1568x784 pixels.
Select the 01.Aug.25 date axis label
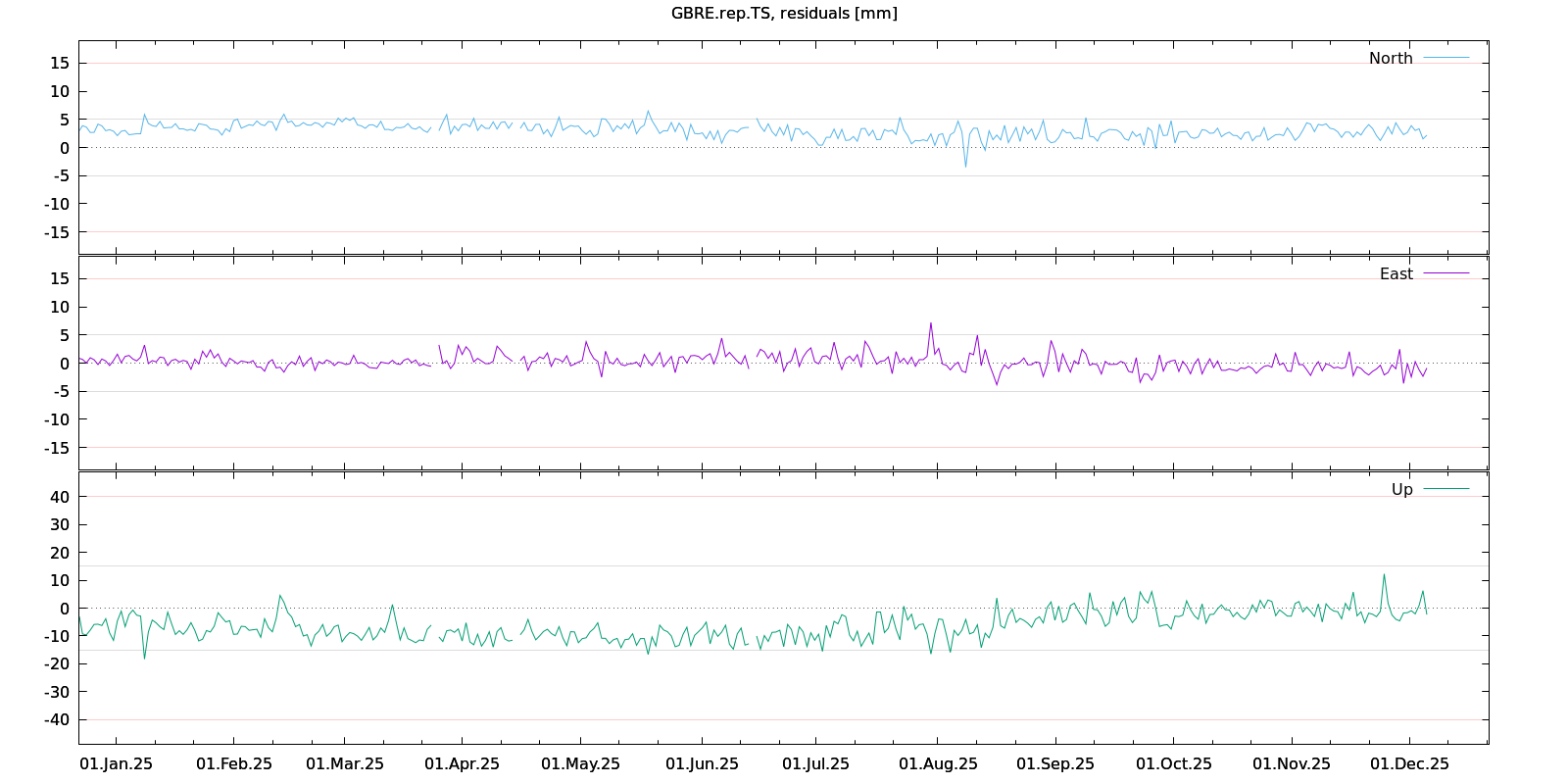click(x=938, y=763)
